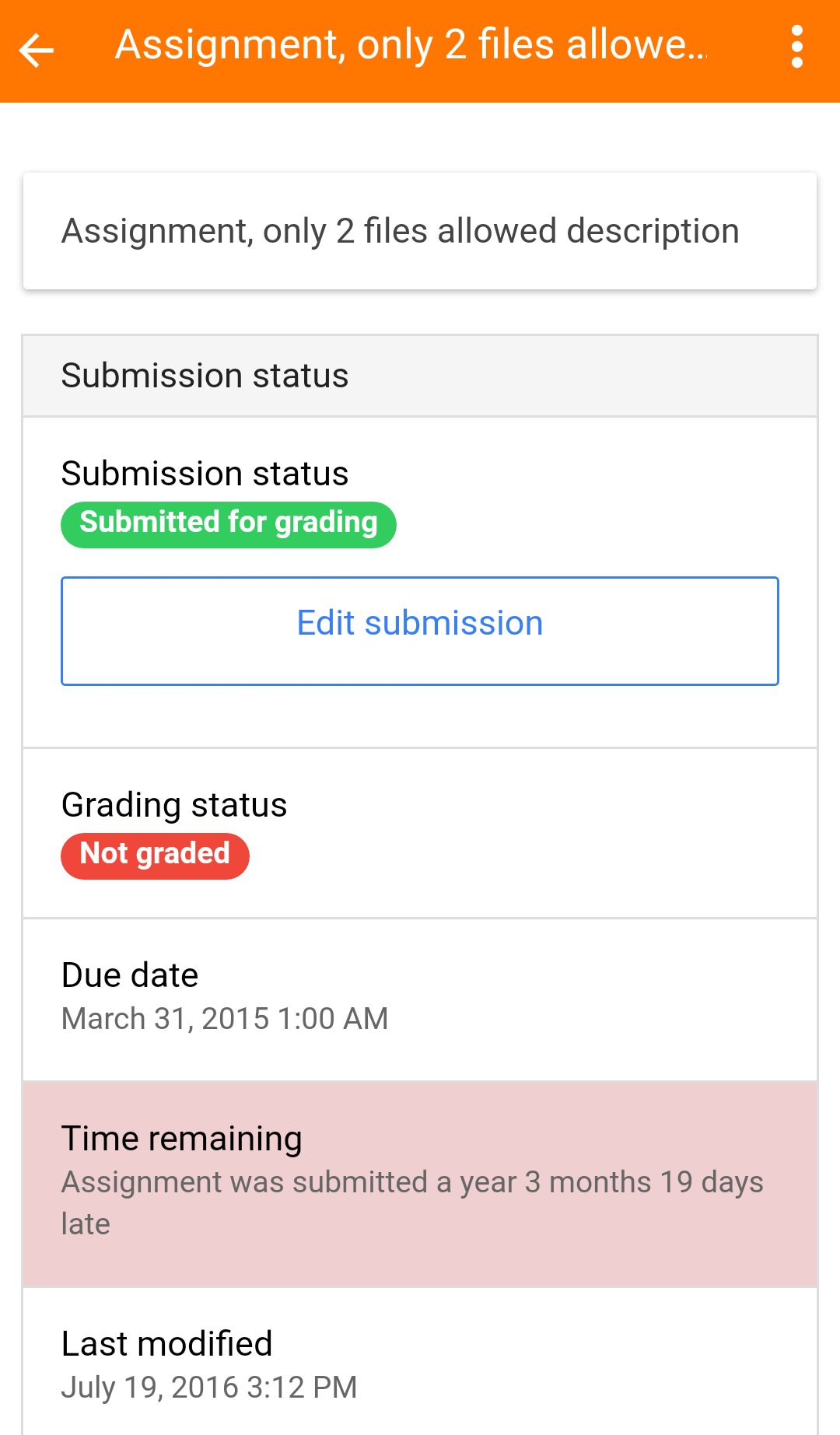Image resolution: width=840 pixels, height=1435 pixels.
Task: Click the orange app header bar
Action: click(747, 86)
